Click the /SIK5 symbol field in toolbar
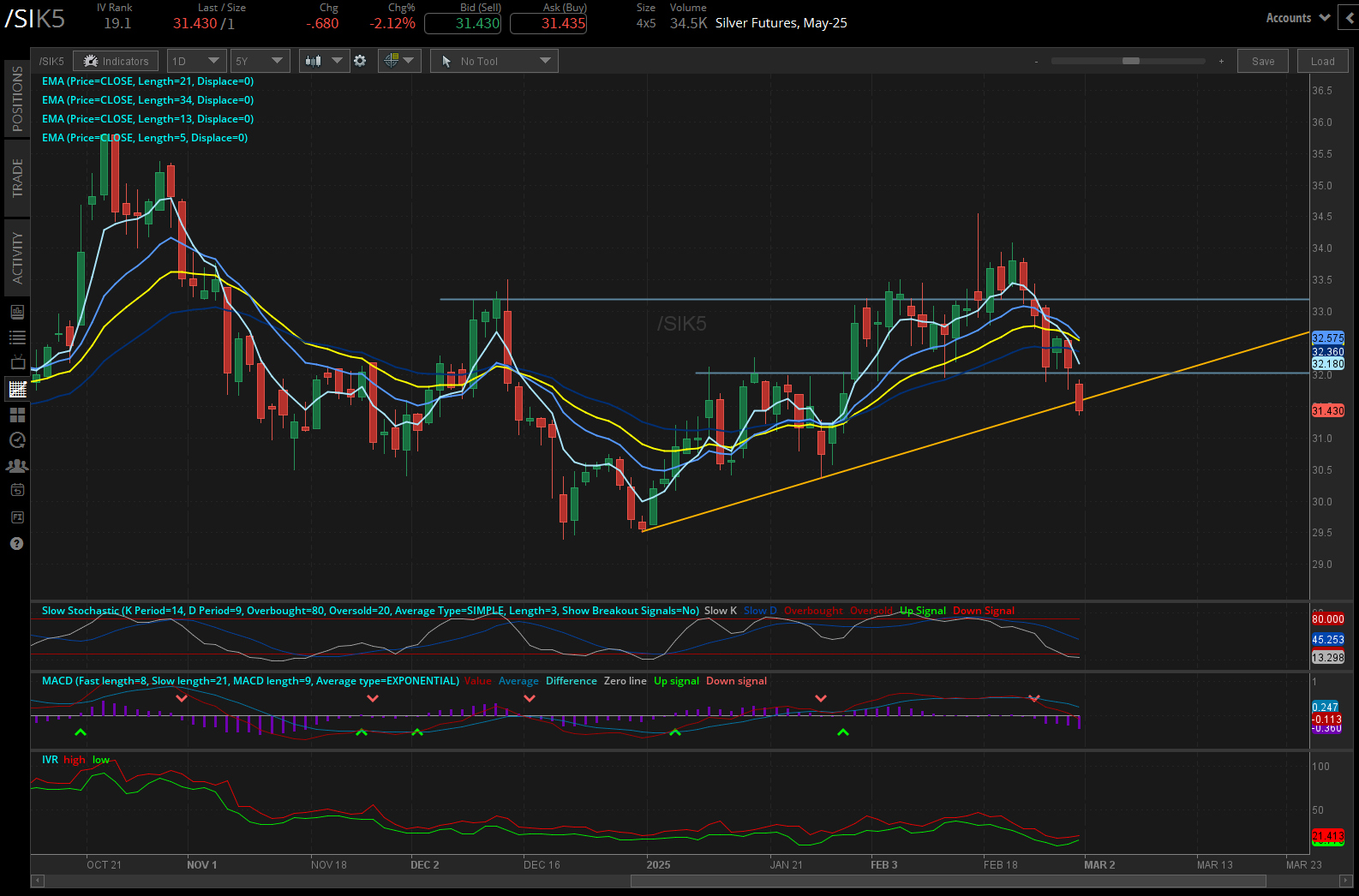This screenshot has height=896, width=1359. coord(51,61)
